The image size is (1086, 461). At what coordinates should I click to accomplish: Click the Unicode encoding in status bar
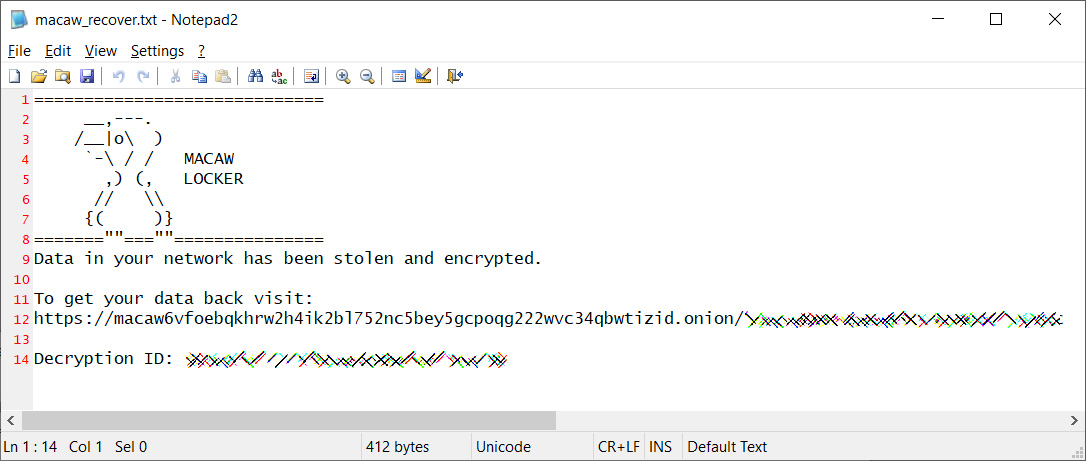point(504,447)
